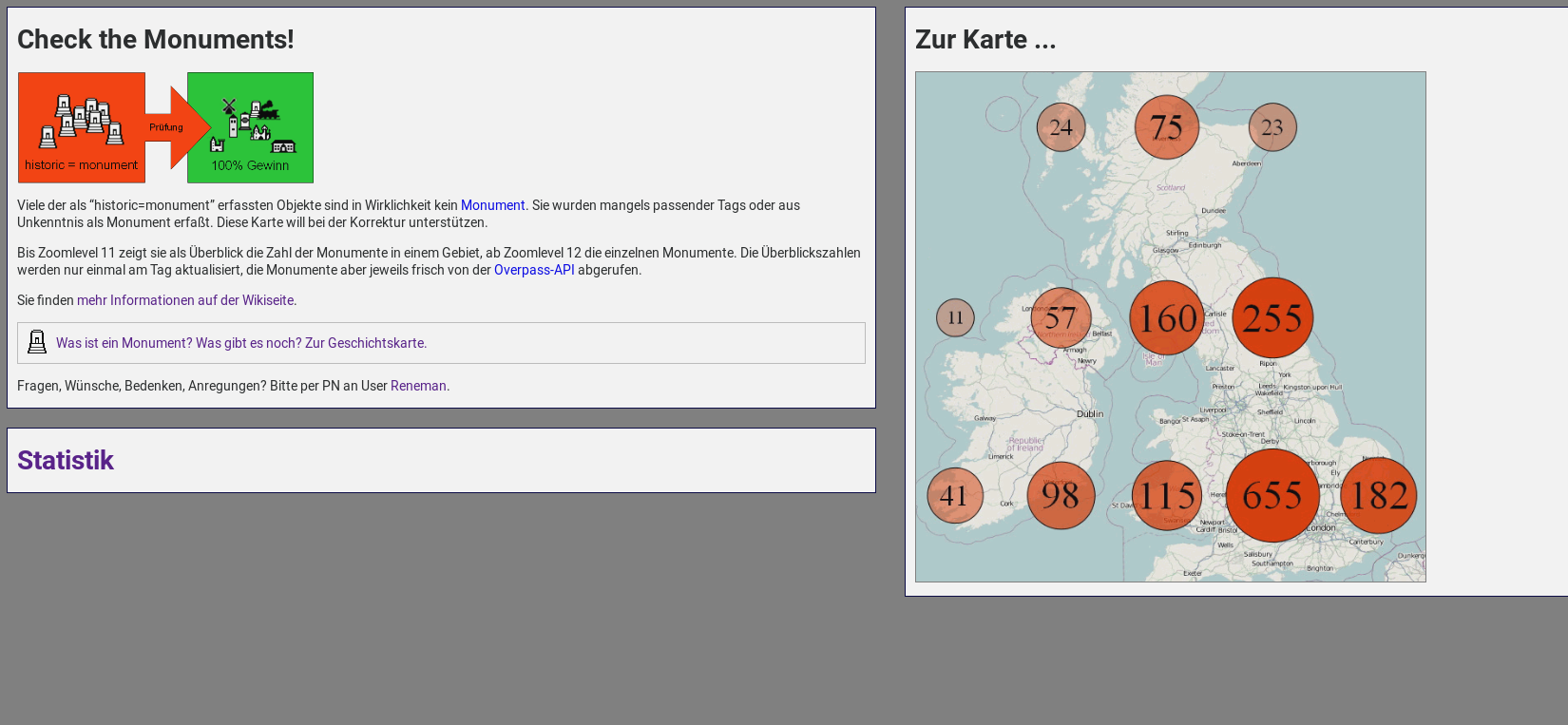The image size is (1568, 725).
Task: Select the 75 cluster in northern Scotland
Action: point(1167,126)
